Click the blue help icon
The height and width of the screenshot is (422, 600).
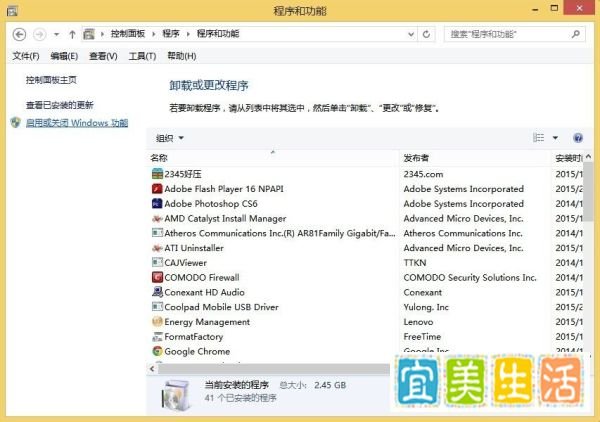[578, 138]
